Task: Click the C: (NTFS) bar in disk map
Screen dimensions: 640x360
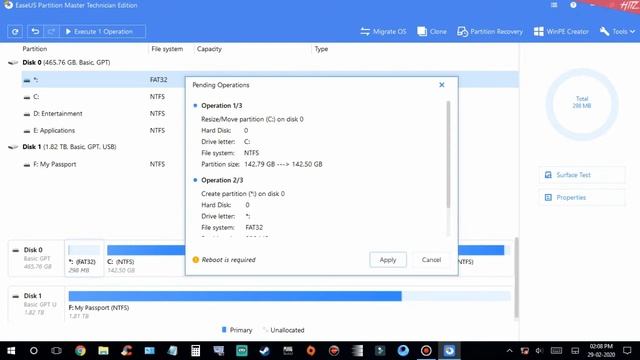Action: point(146,250)
